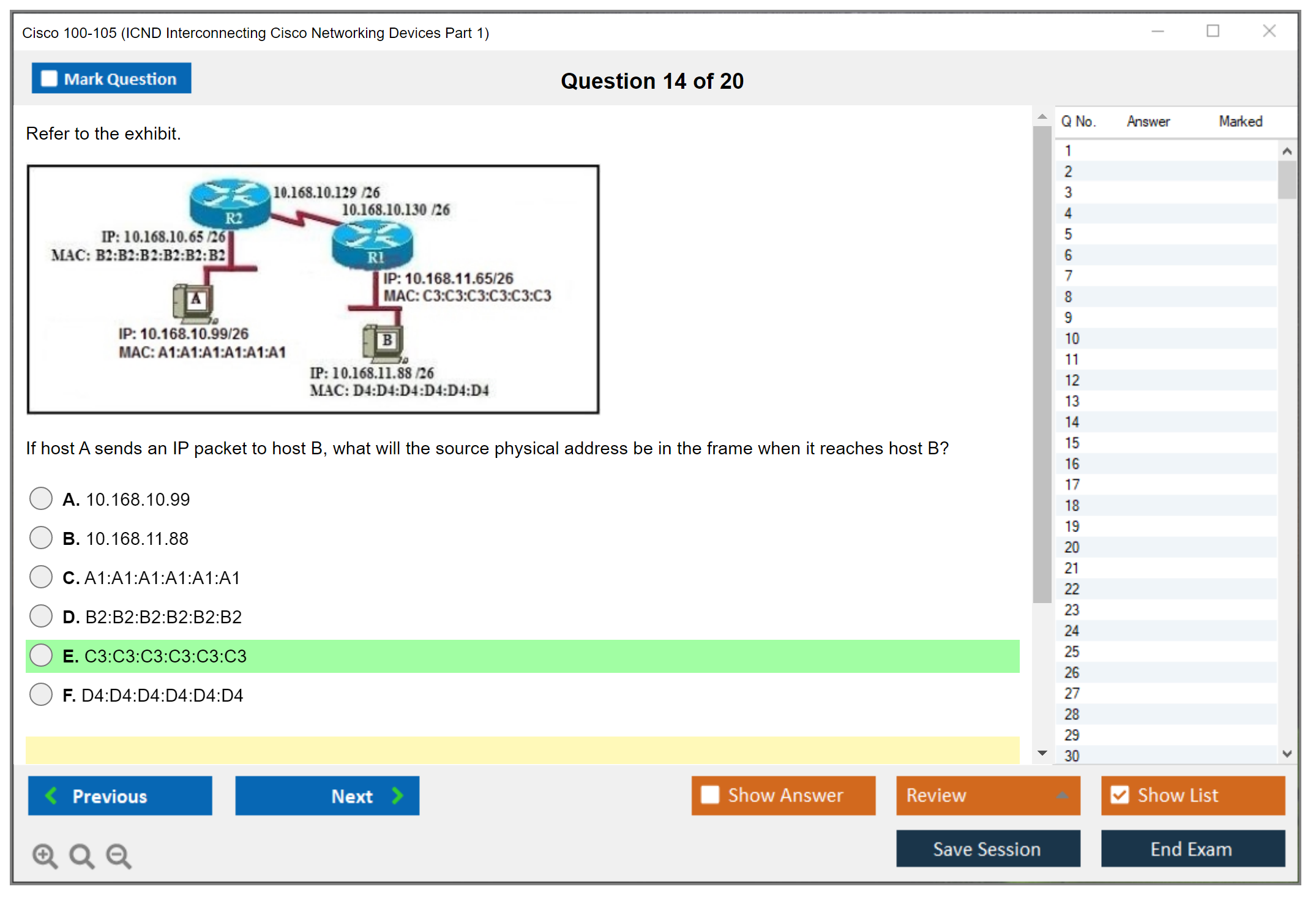Jump to question 20 in the list
1316x900 pixels.
click(1072, 547)
